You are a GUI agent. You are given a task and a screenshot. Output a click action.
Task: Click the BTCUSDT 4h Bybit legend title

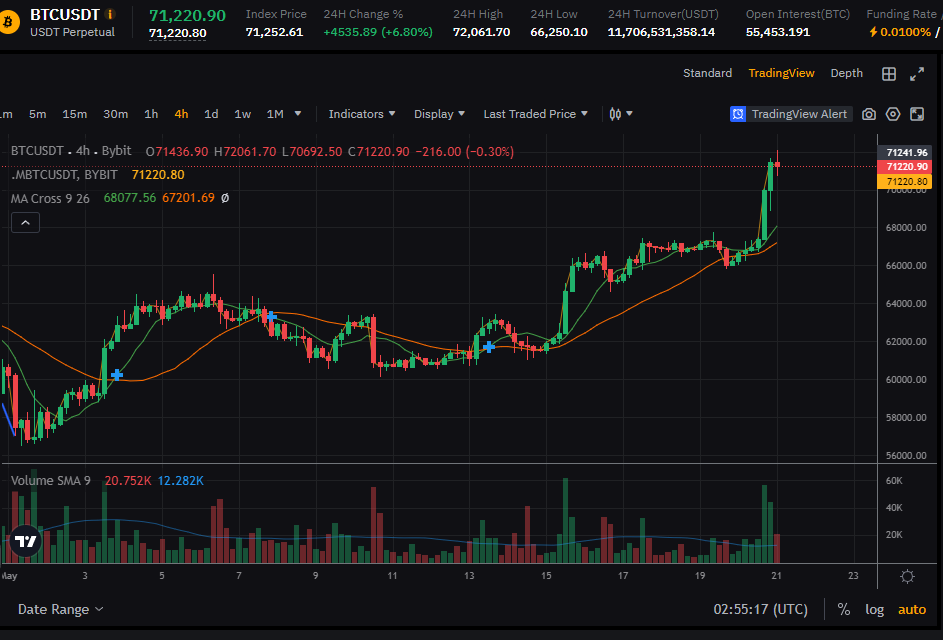[x=71, y=151]
